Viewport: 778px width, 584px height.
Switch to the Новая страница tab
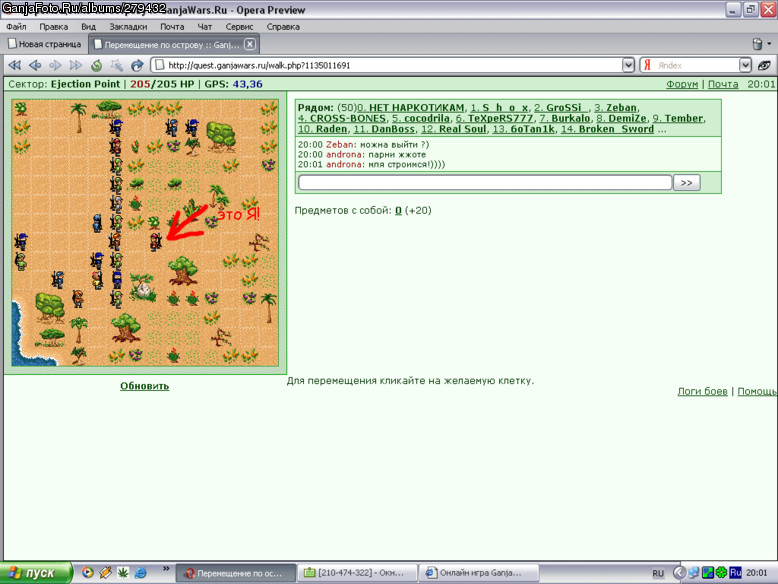45,44
